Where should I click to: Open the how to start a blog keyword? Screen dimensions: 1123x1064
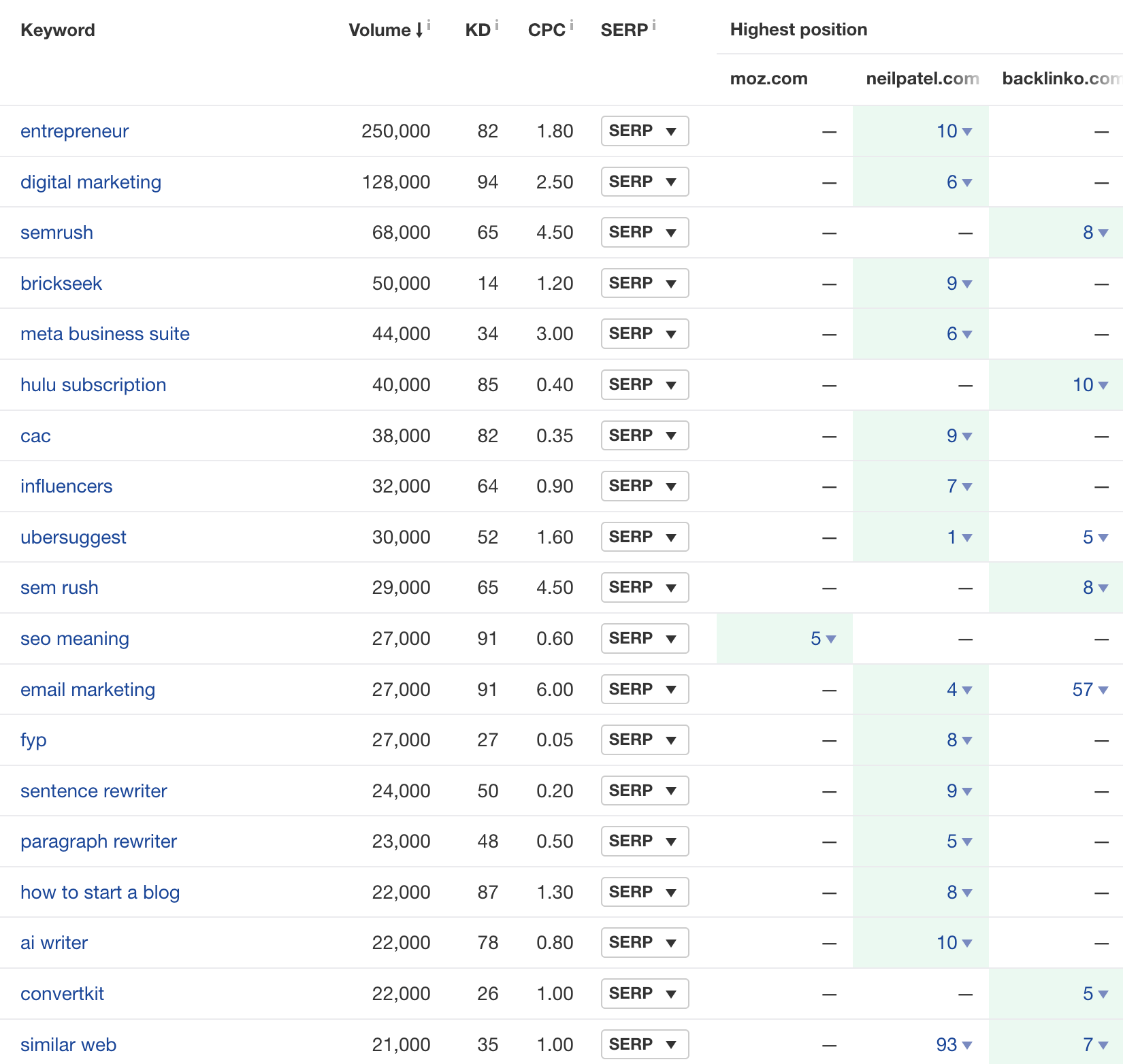[x=100, y=892]
